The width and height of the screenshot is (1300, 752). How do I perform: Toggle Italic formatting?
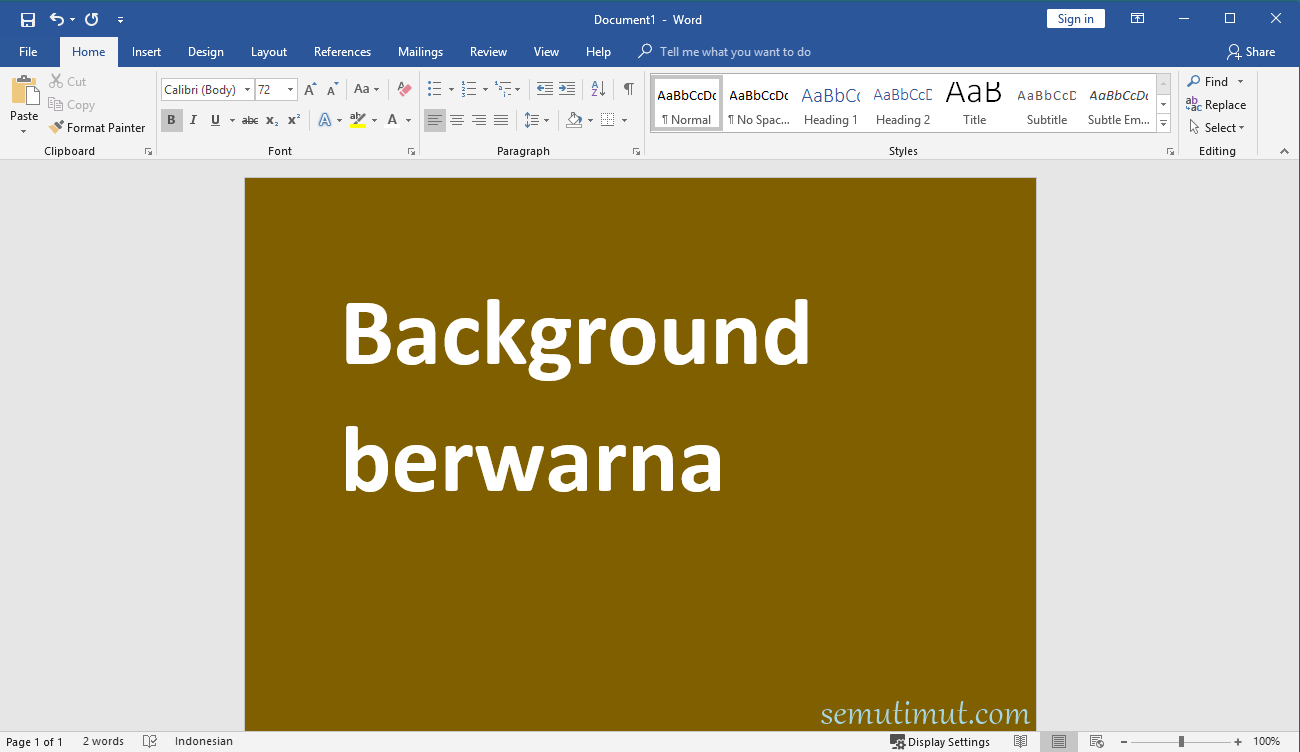point(193,120)
